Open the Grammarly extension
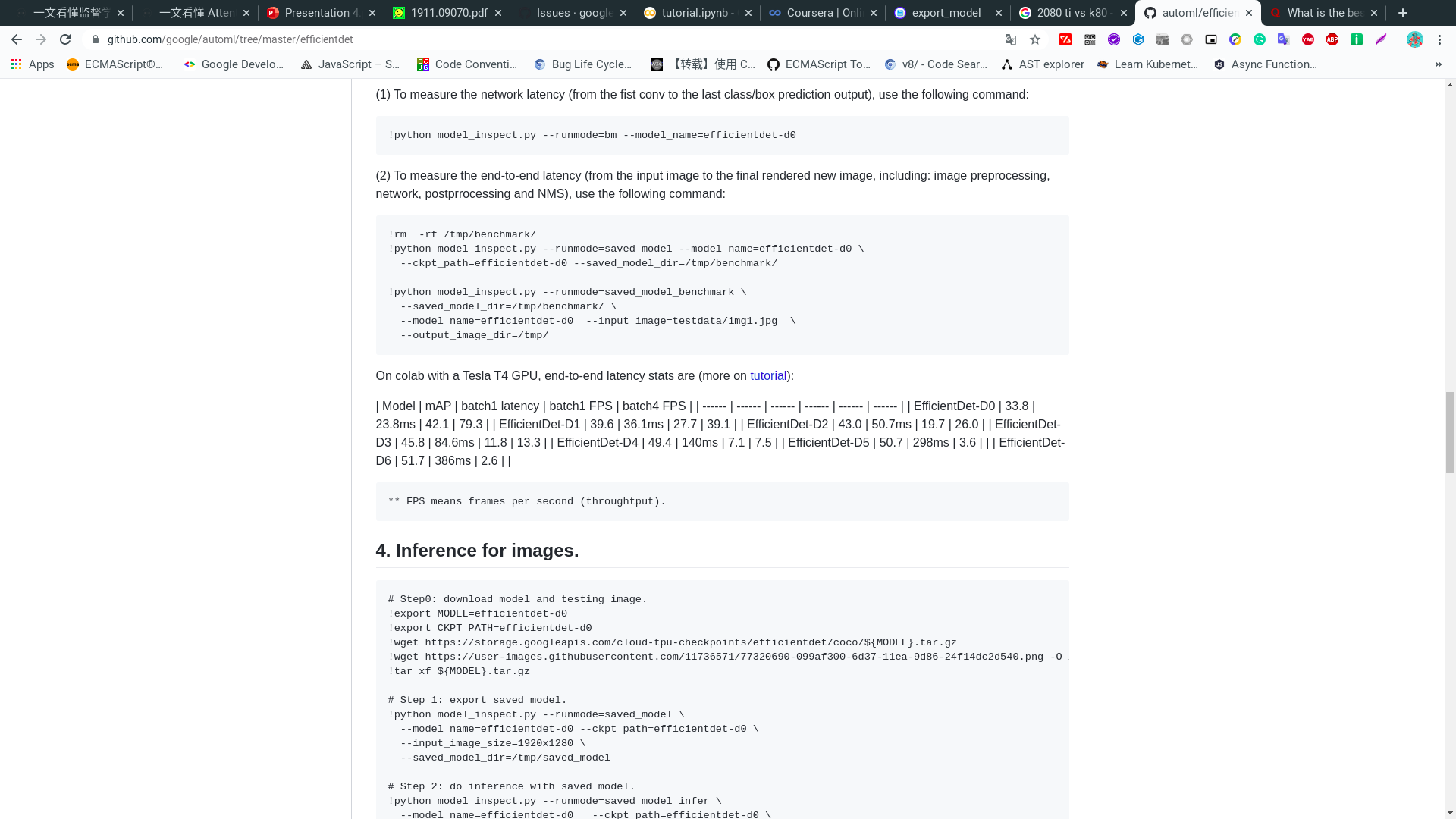Image resolution: width=1456 pixels, height=819 pixels. tap(1260, 39)
